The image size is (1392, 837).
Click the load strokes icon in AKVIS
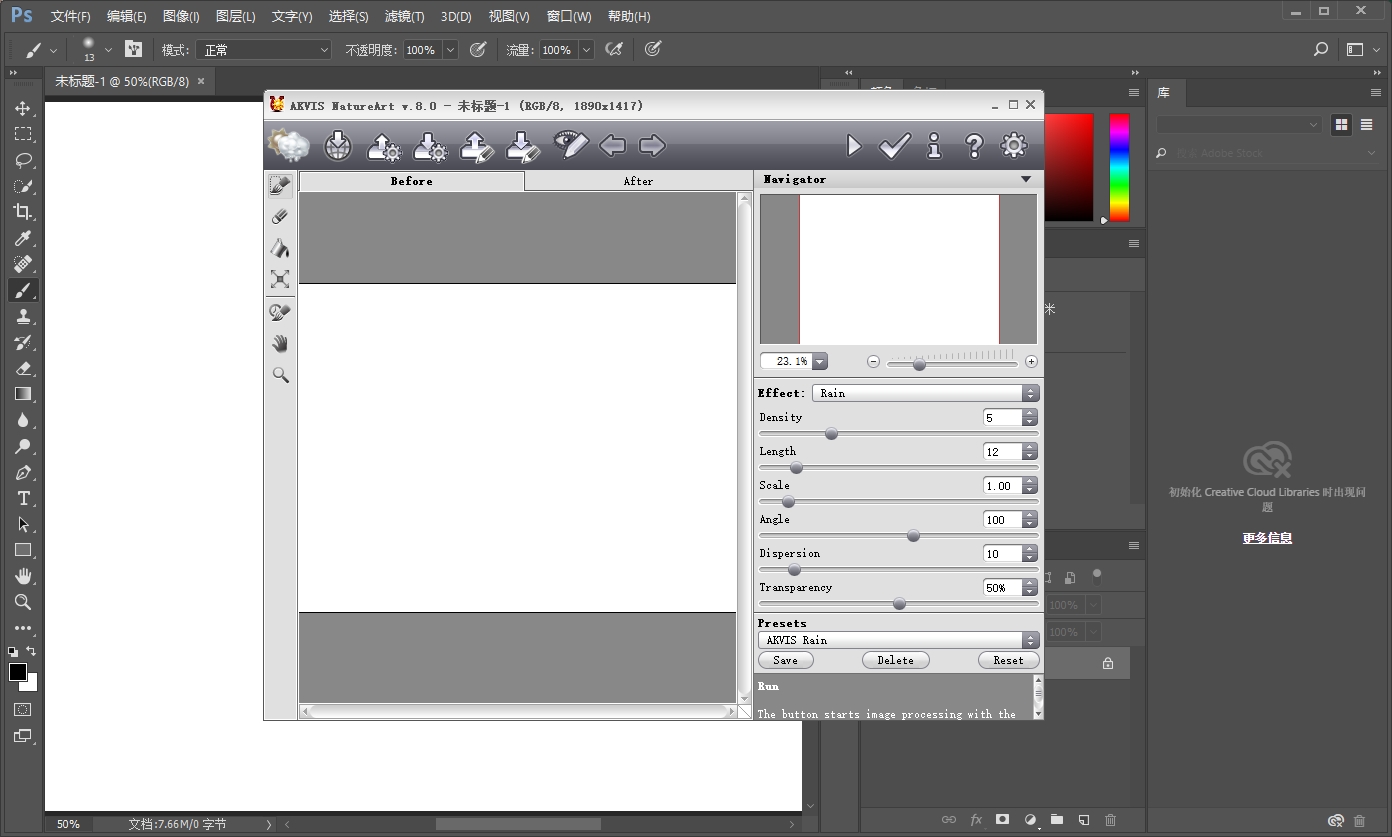click(x=477, y=146)
